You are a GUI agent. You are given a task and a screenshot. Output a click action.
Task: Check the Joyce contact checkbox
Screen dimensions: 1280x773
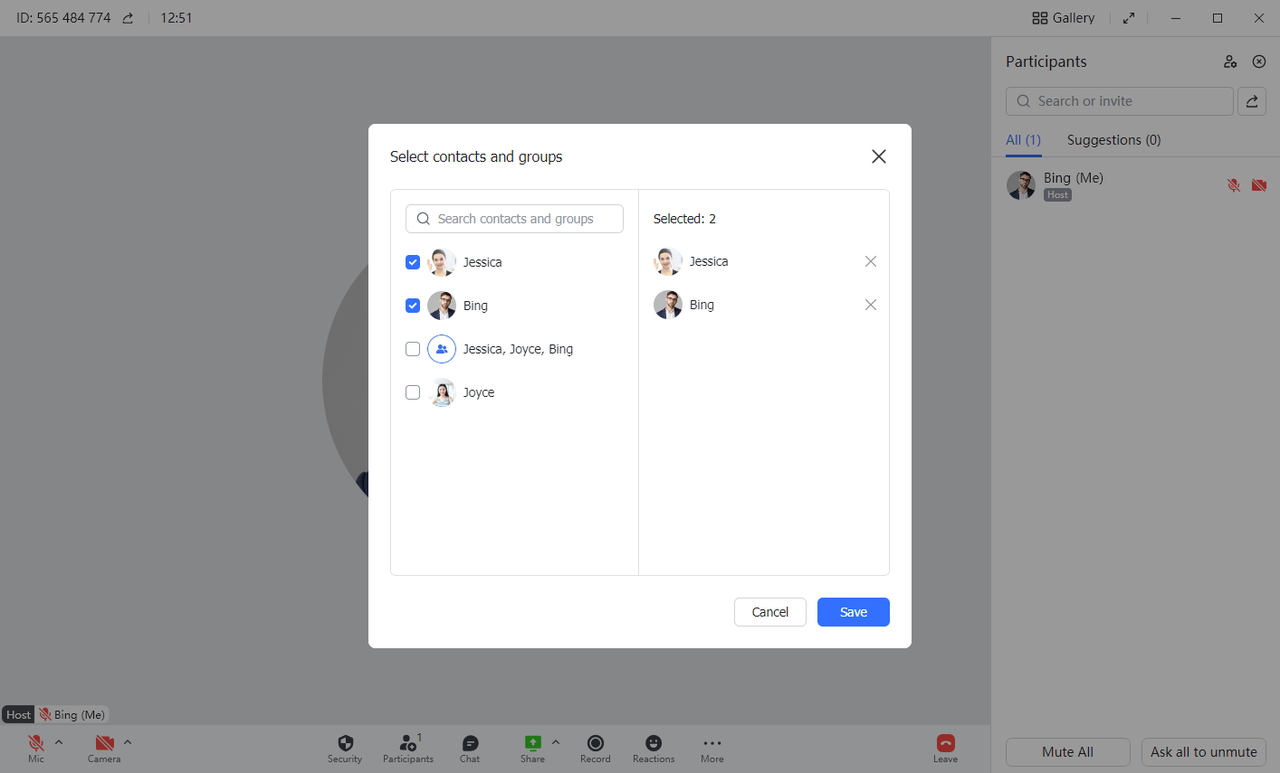(x=413, y=393)
